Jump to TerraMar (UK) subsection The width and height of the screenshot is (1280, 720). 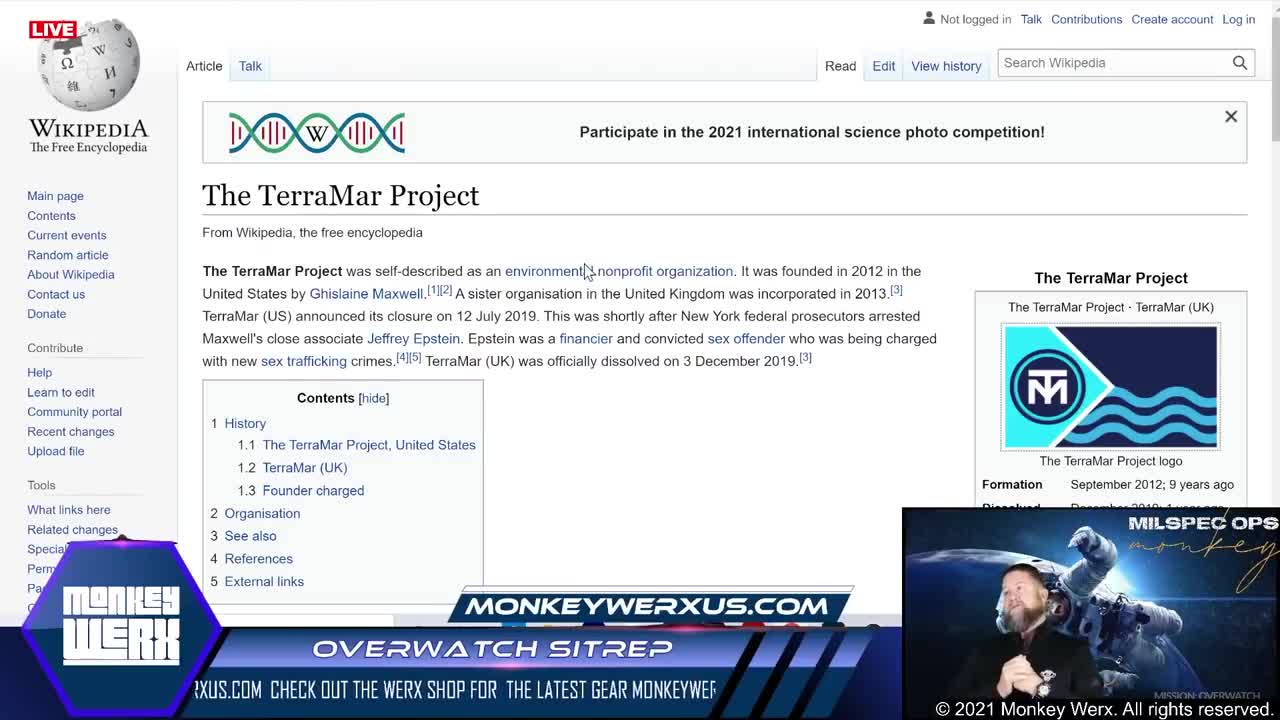click(x=304, y=468)
